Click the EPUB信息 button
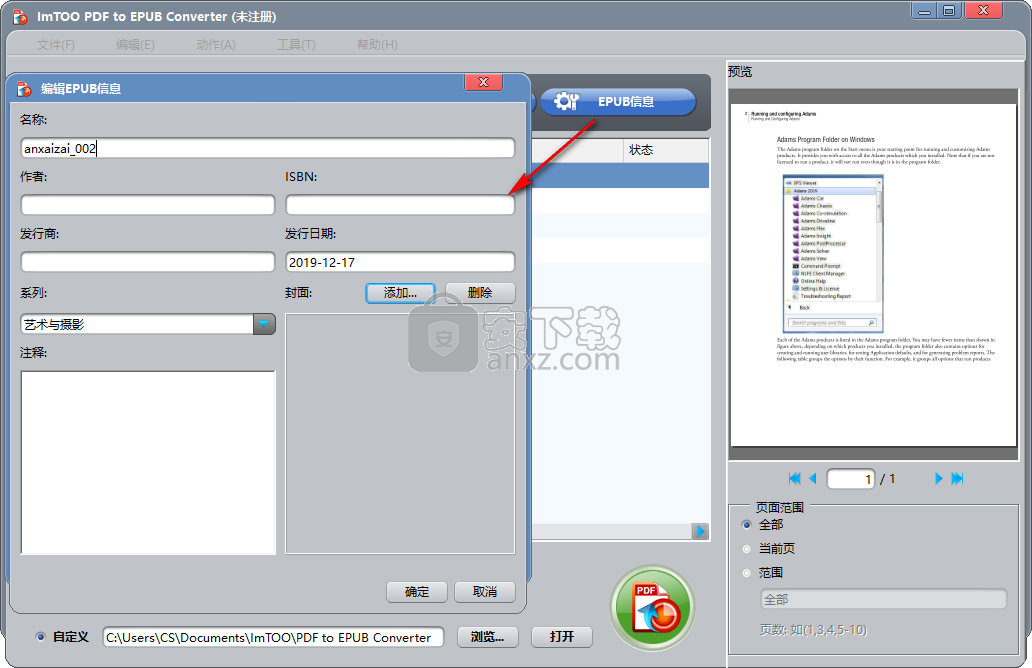 click(617, 102)
